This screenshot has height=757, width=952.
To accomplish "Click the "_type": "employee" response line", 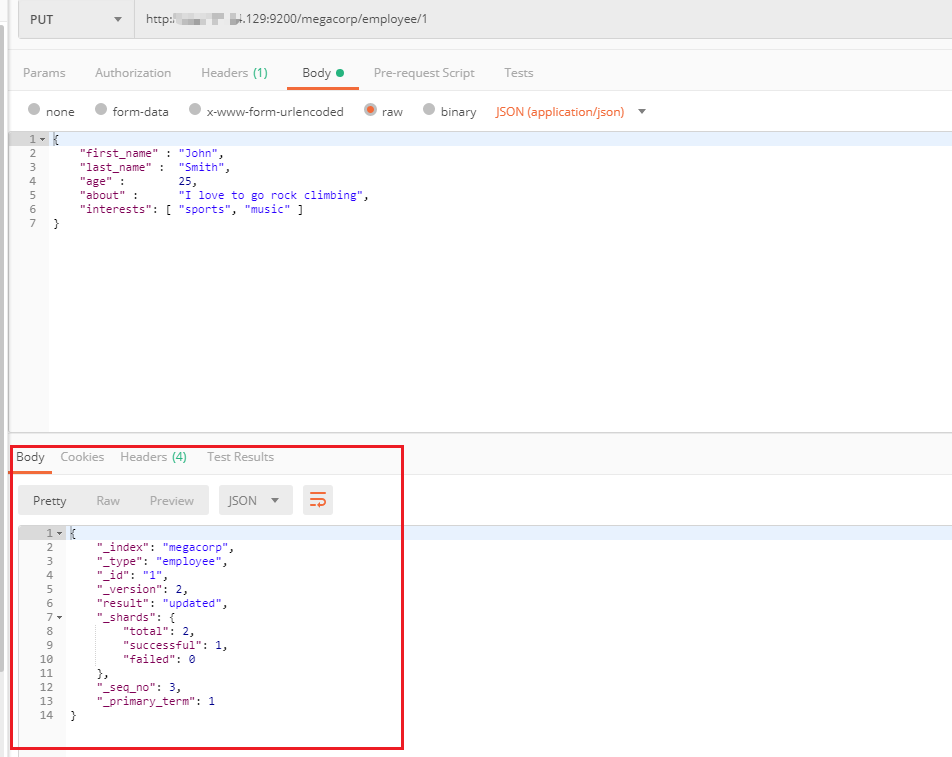I will (162, 561).
